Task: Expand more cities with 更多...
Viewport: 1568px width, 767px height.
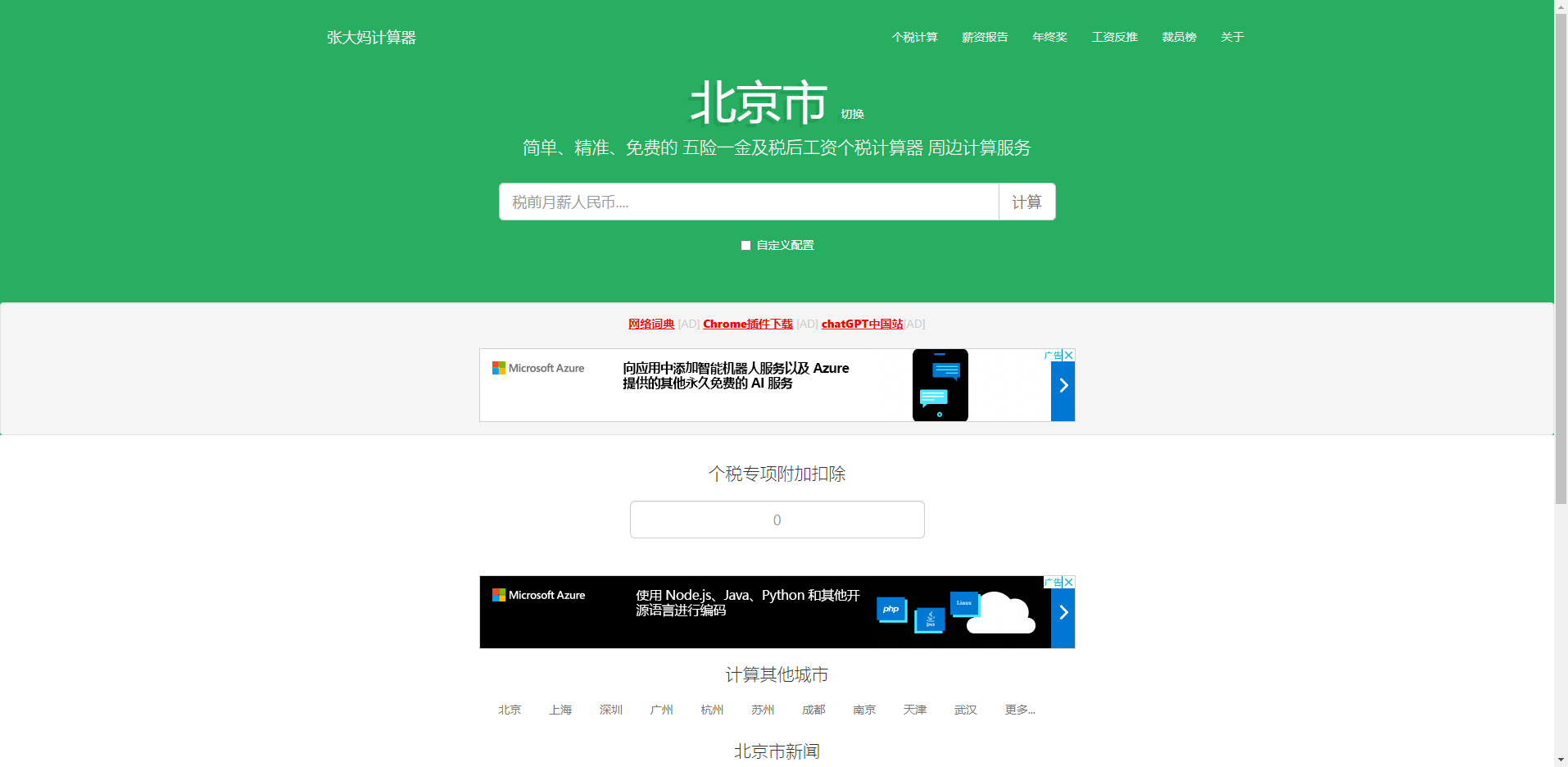Action: [1020, 710]
